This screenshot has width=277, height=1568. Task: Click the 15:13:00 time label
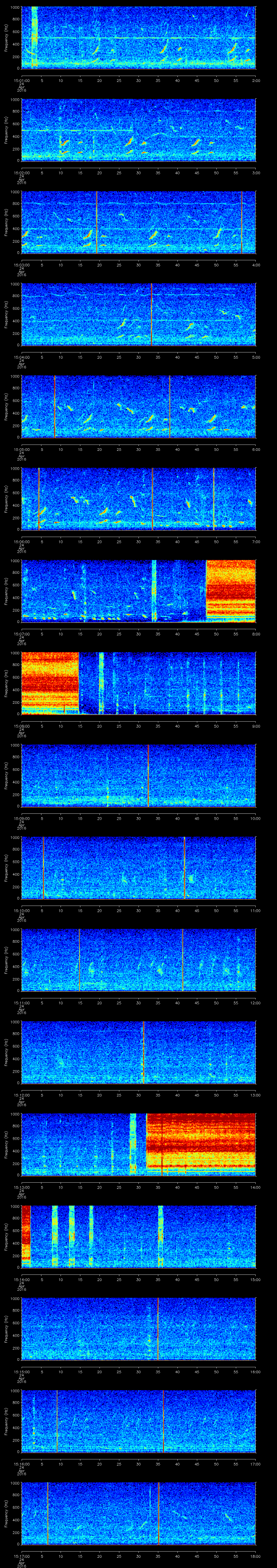click(21, 1187)
